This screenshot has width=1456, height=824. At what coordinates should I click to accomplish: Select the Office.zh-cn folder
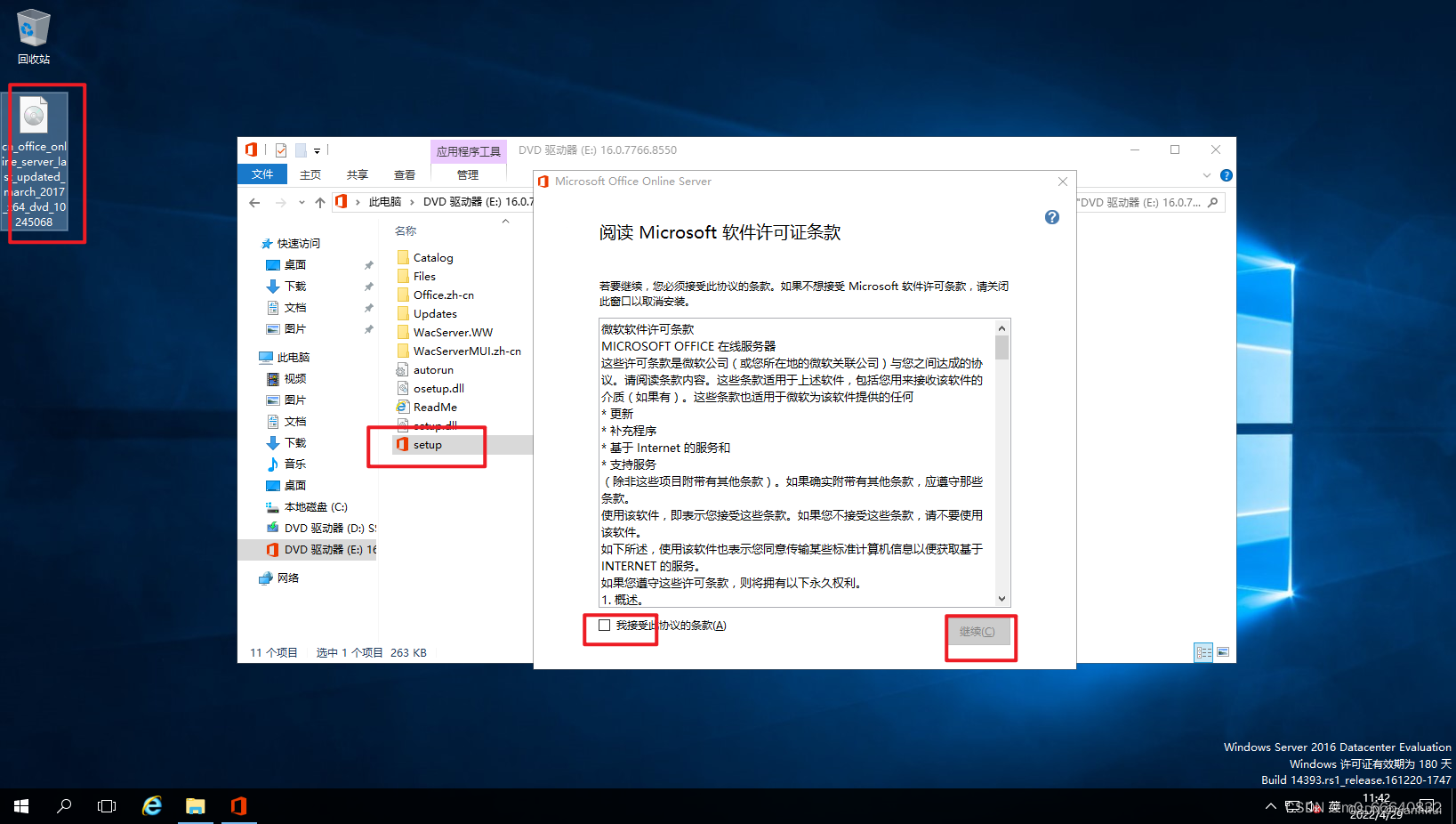[x=444, y=295]
